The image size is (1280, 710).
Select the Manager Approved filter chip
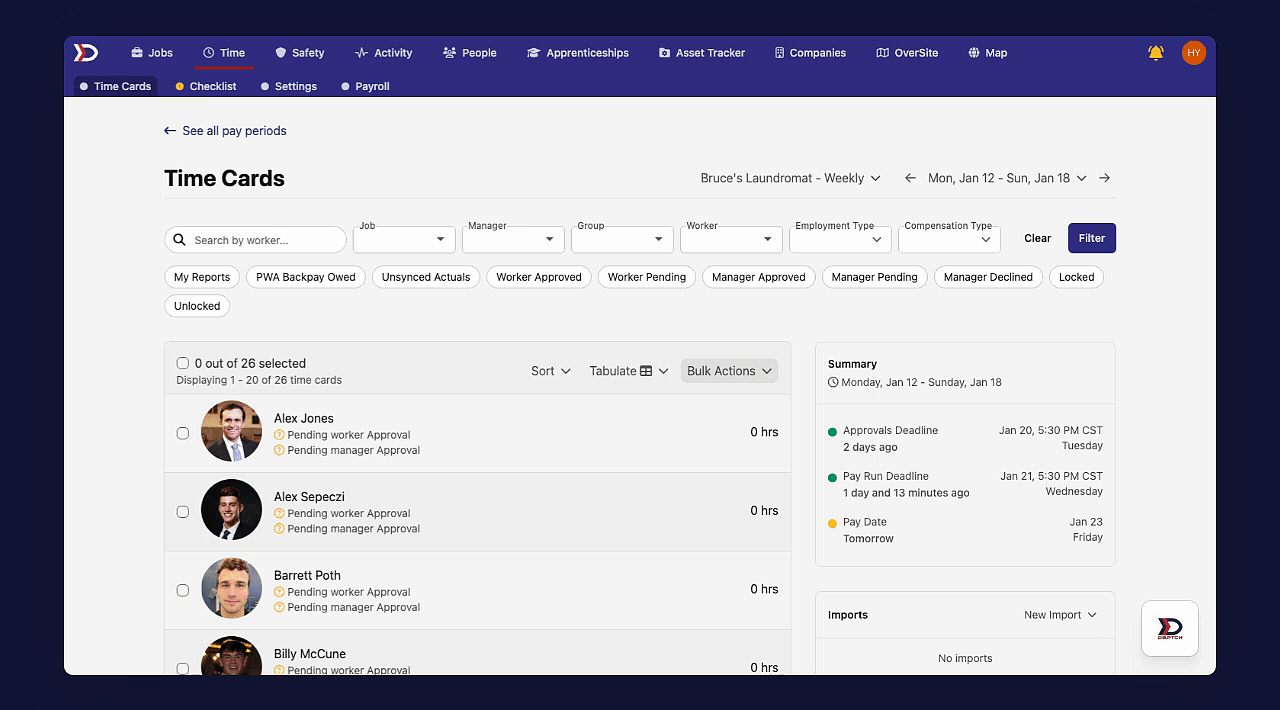(758, 277)
